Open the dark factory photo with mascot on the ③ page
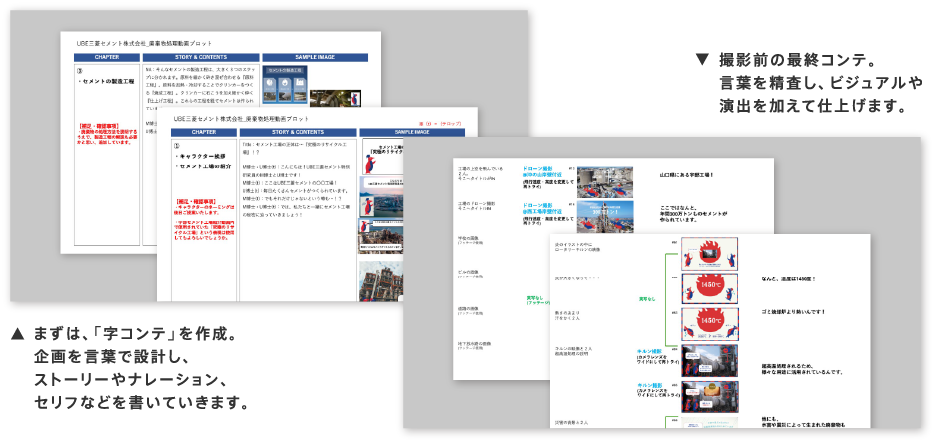This screenshot has height=444, width=936. pos(335,97)
